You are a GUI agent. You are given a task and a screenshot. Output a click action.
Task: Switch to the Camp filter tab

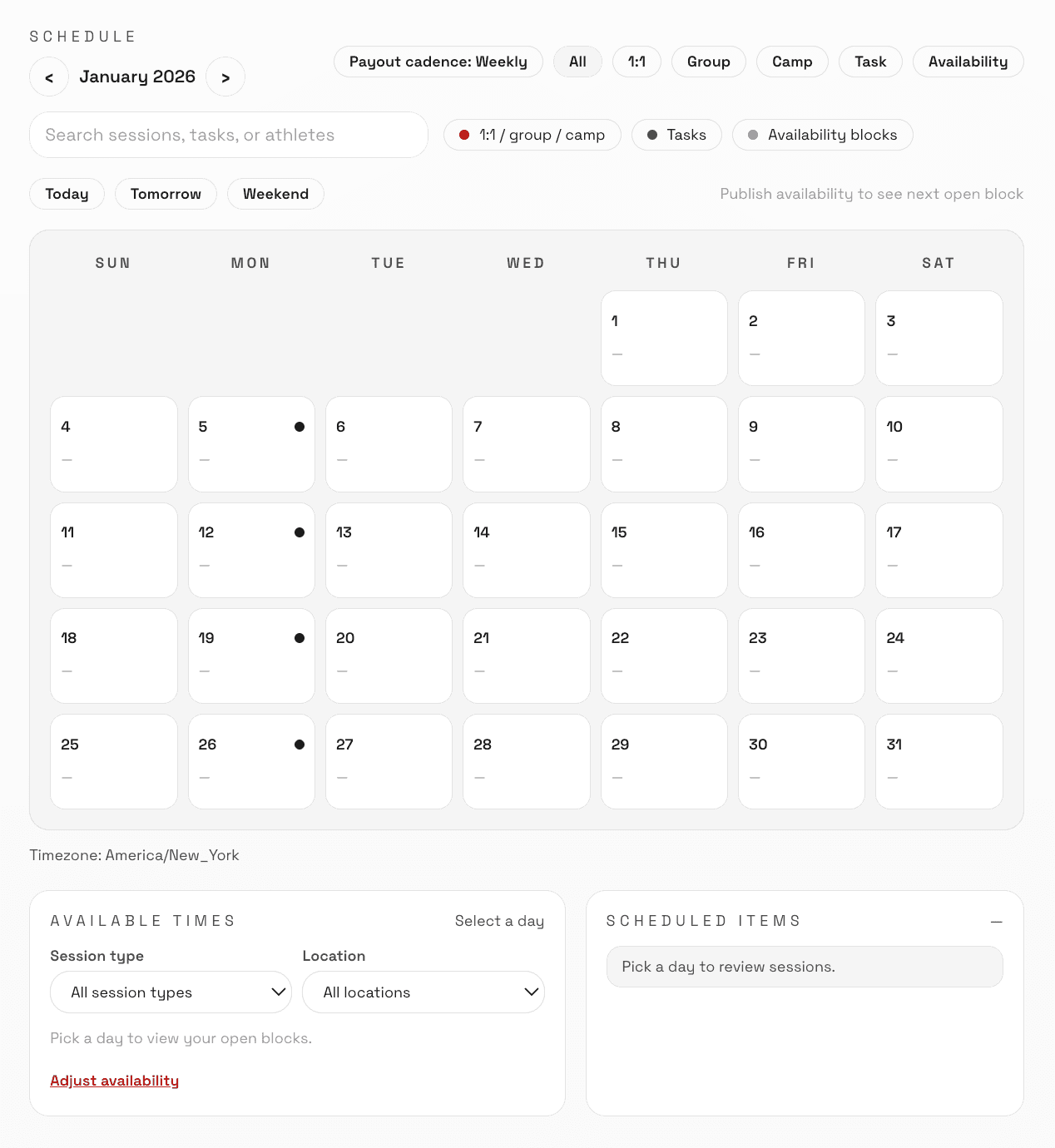point(791,62)
